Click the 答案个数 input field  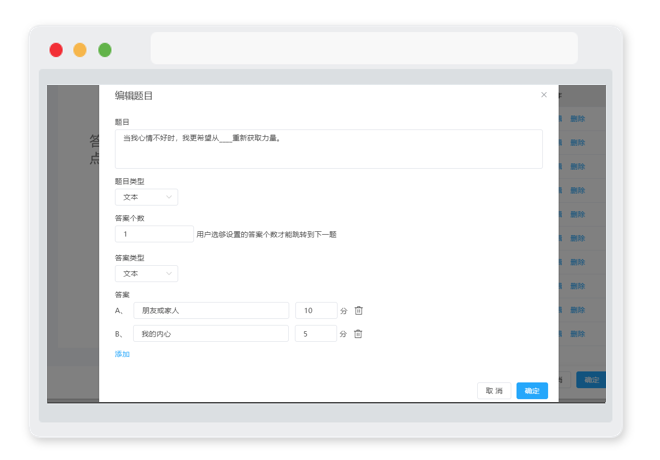(154, 234)
